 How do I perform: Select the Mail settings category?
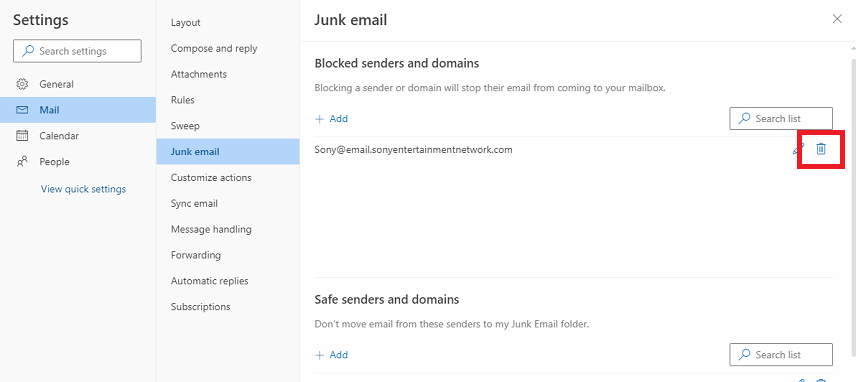[78, 110]
